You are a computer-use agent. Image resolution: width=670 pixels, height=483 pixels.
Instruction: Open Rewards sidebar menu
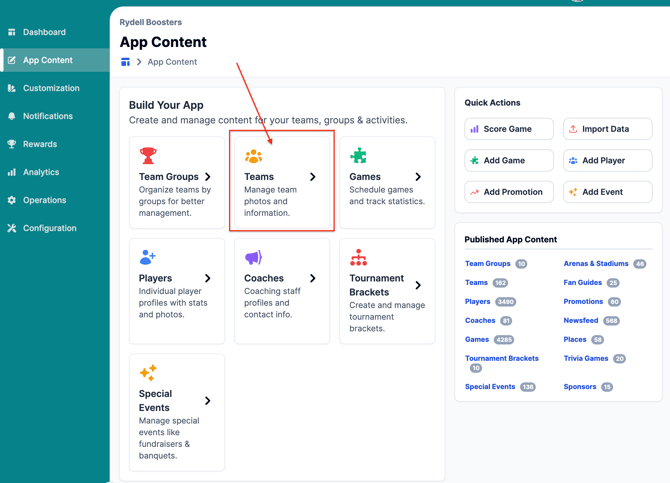pyautogui.click(x=55, y=144)
